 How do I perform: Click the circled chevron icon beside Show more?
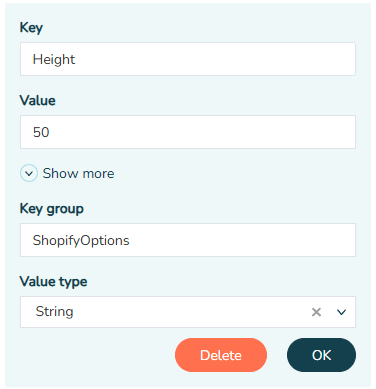29,173
